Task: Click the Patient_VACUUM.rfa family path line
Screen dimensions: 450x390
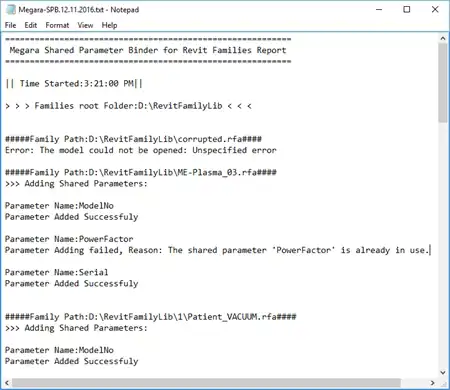Action: click(151, 317)
